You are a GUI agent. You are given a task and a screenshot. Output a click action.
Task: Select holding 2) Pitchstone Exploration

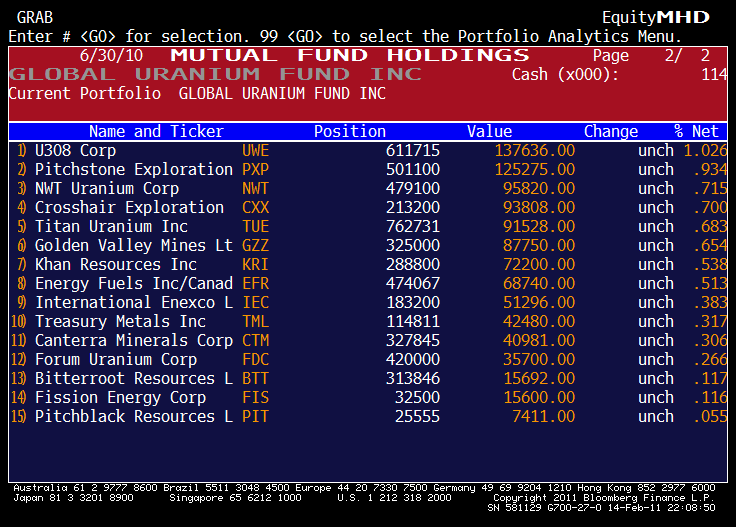tap(368, 169)
